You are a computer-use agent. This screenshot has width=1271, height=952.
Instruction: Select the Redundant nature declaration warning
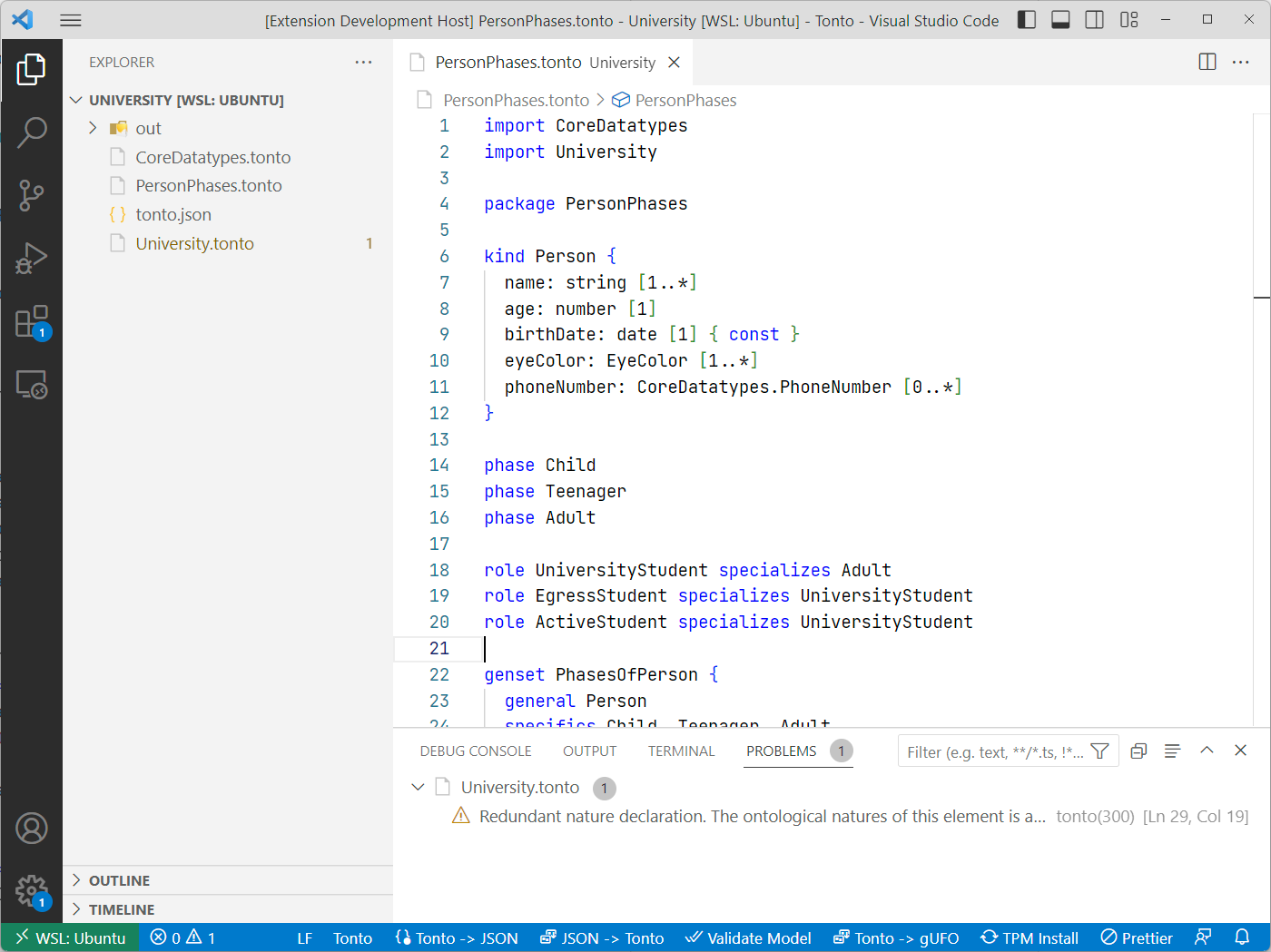(x=763, y=816)
